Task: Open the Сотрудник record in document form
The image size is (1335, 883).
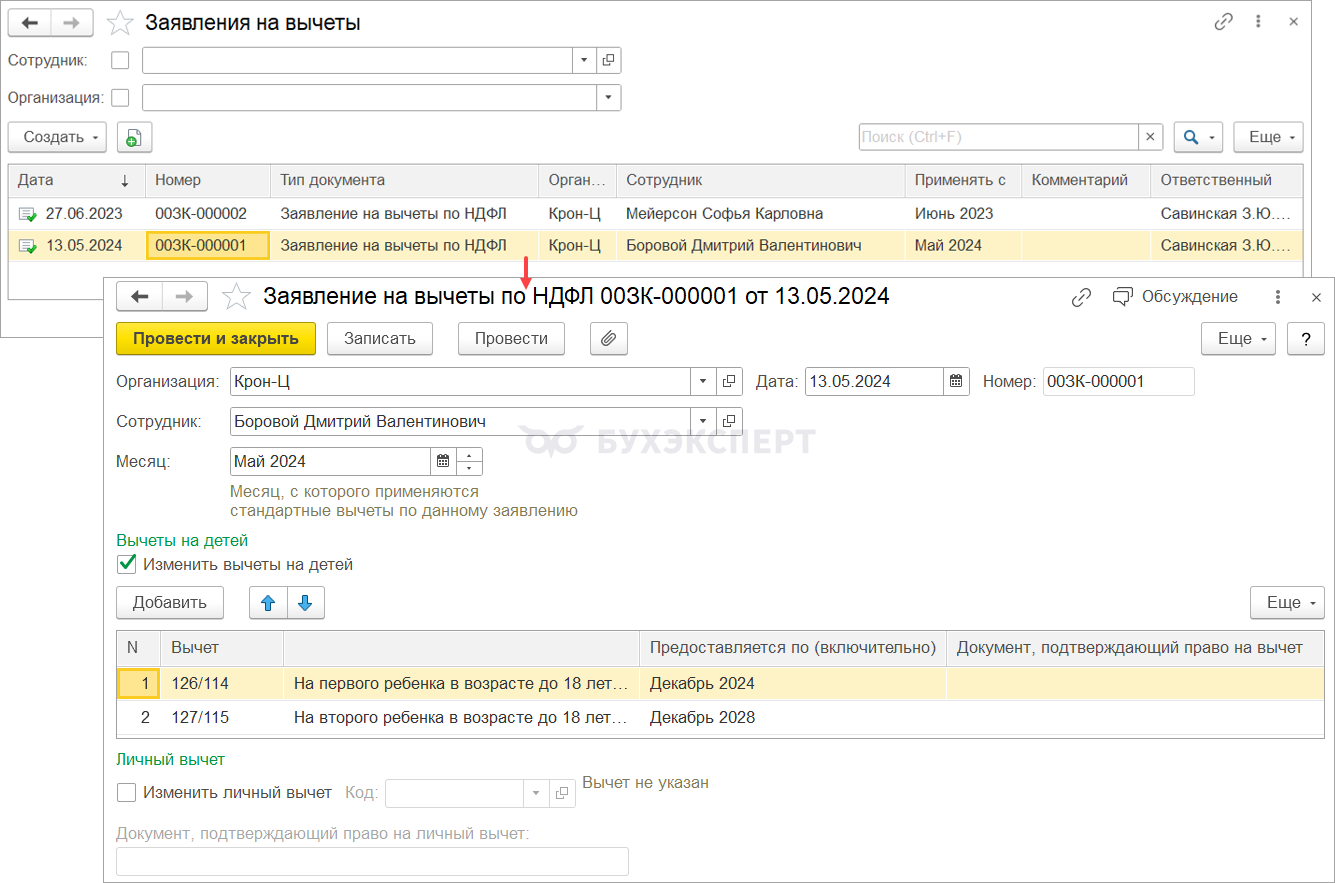Action: pyautogui.click(x=730, y=421)
